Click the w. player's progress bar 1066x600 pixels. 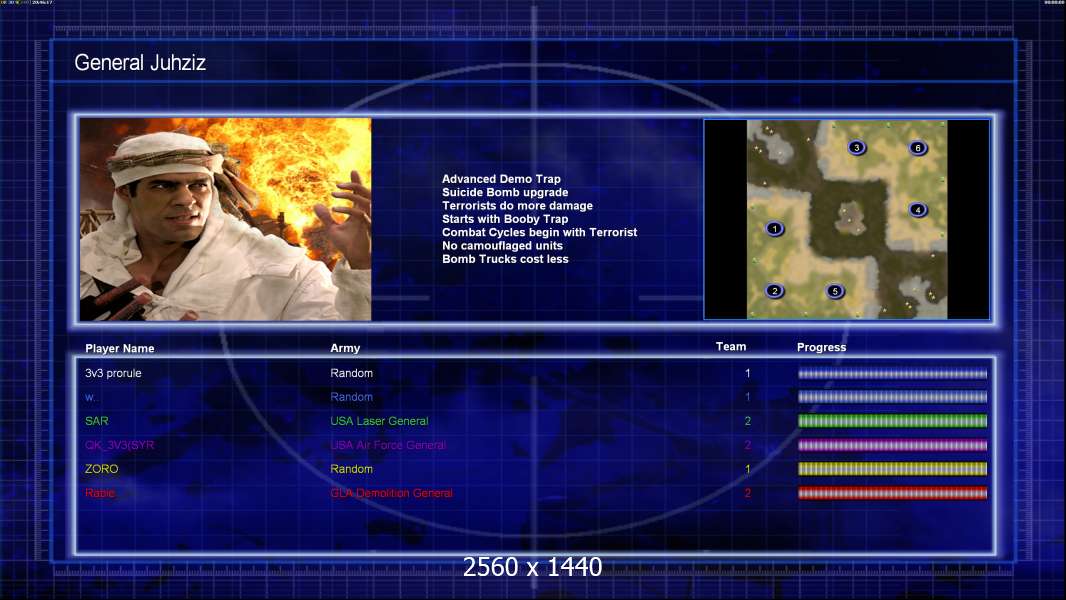[893, 397]
